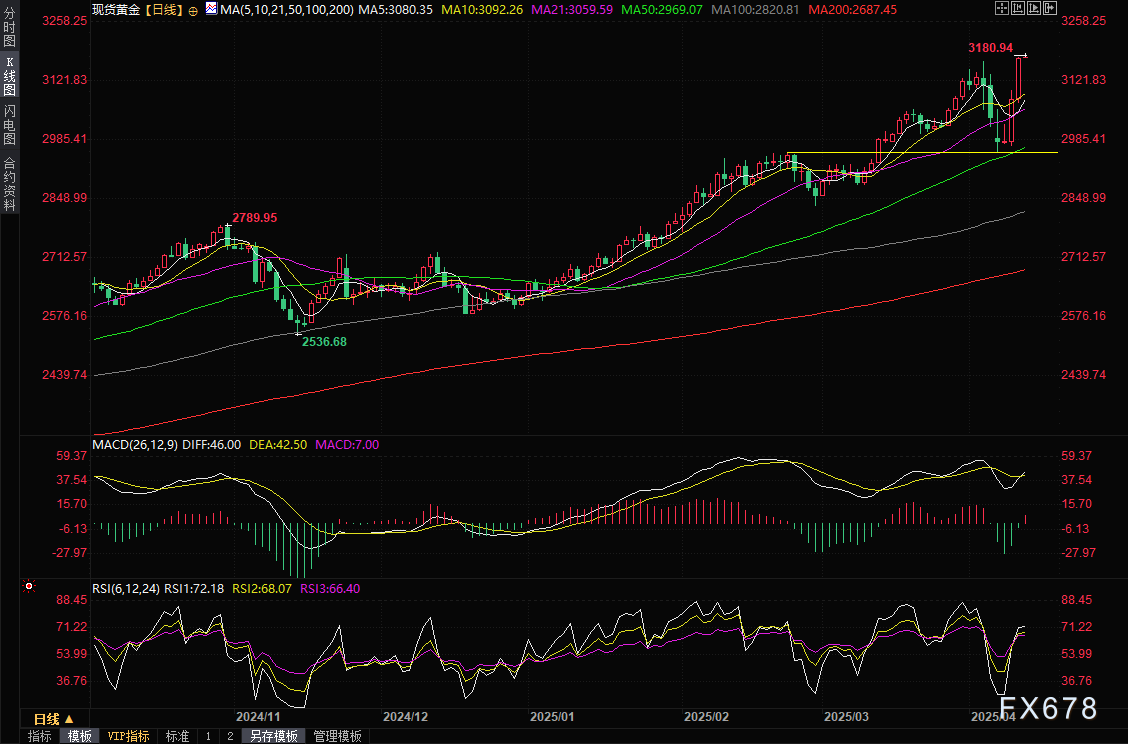1128x744 pixels.
Task: Expand the 日线 period selector
Action: (x=54, y=719)
